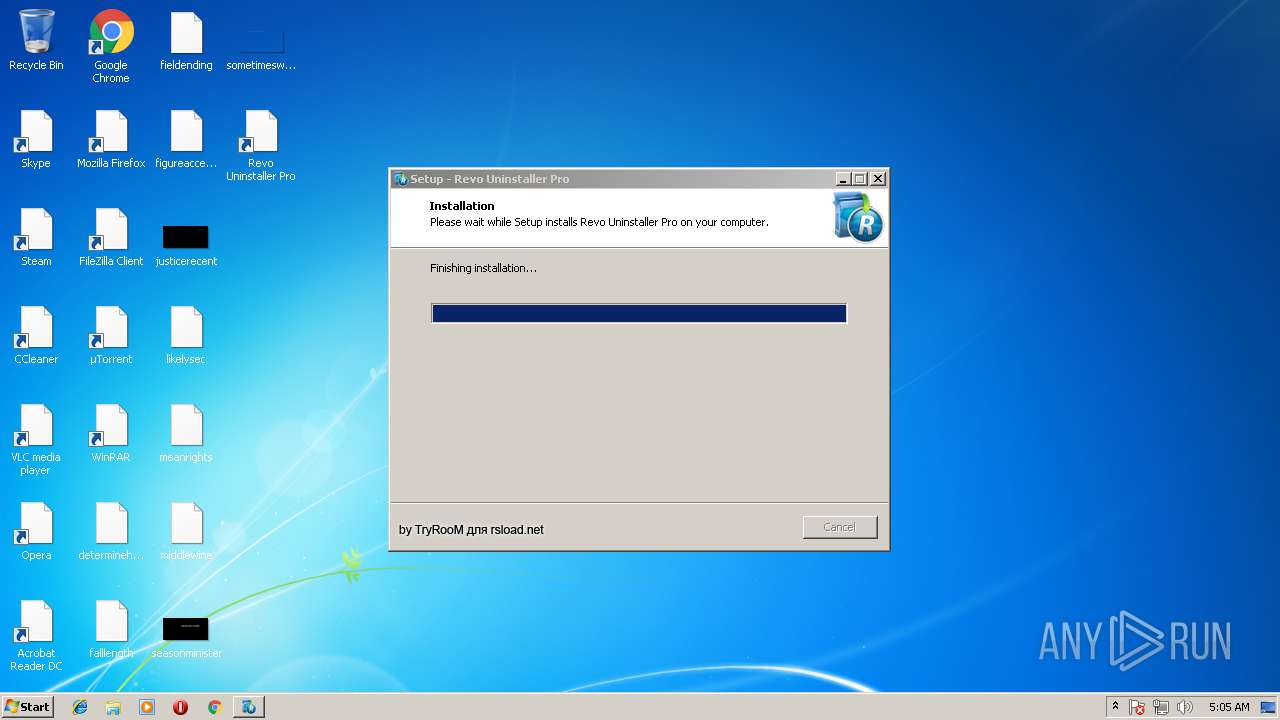Screen dimensions: 1280x720
Task: Open Action Center flag tray icon
Action: point(1137,707)
